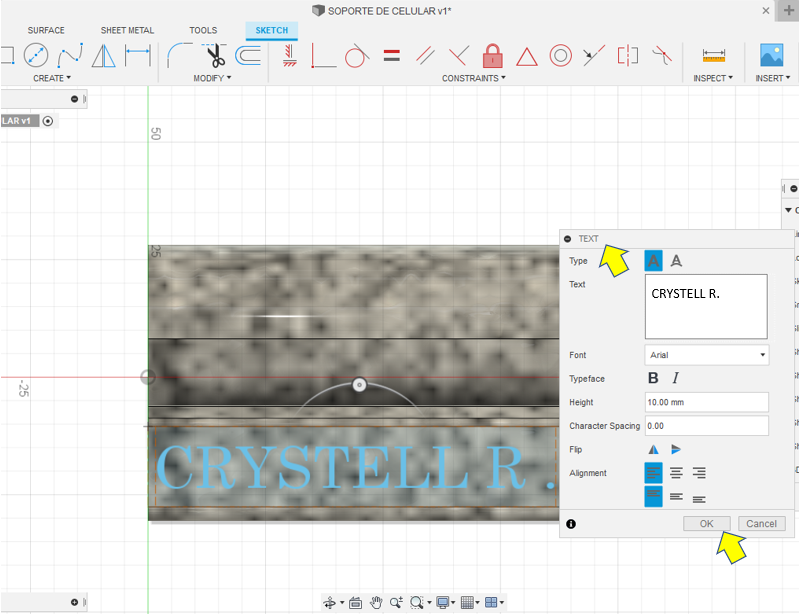Set vertical alignment to bottom
The width and height of the screenshot is (799, 614).
pos(699,499)
